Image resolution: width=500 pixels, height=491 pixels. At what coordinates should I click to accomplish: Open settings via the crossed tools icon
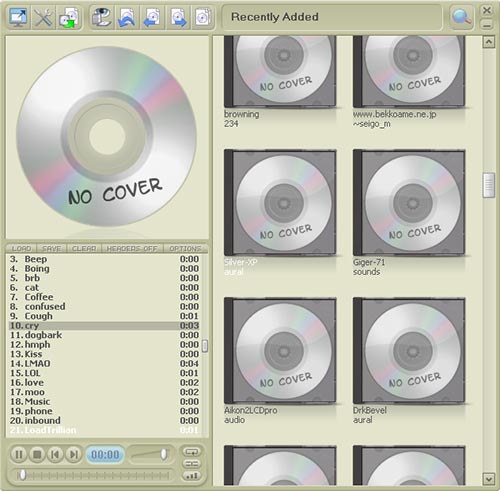(44, 17)
